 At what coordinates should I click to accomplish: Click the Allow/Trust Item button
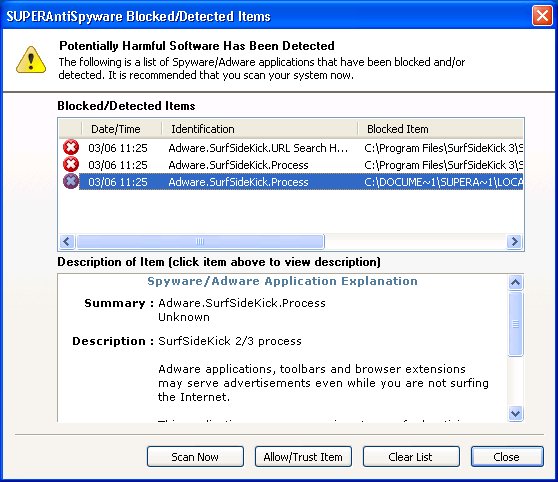pyautogui.click(x=303, y=457)
